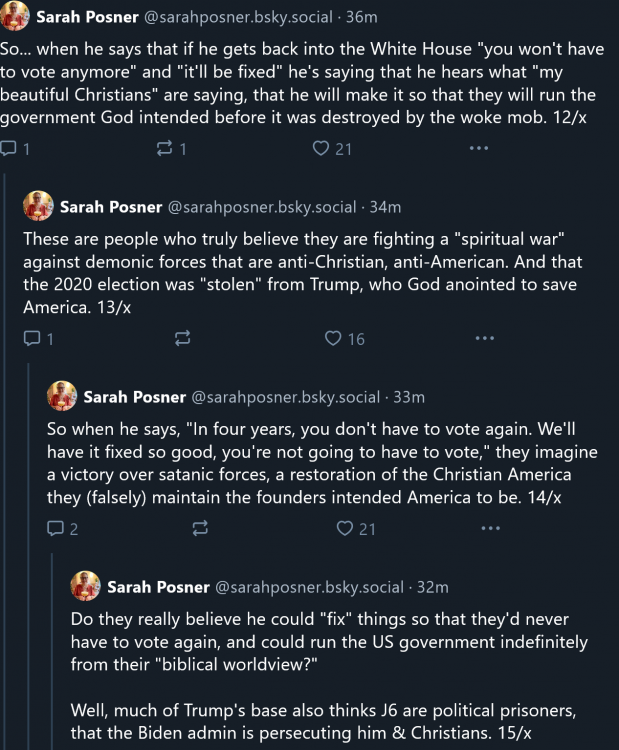The width and height of the screenshot is (619, 750).
Task: Open the @sarahposner.bsky.social handle on 32m post
Action: coord(309,587)
